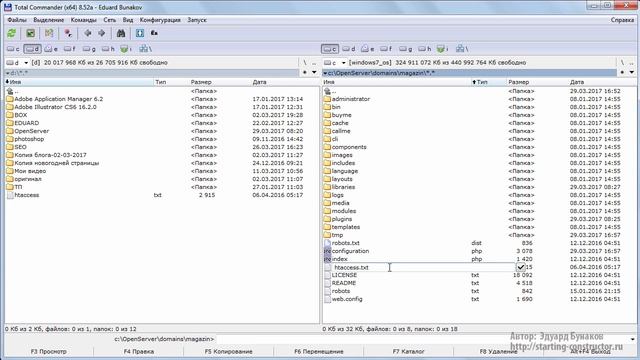Sort left panel by Дата column header
The image size is (640, 360).
(284, 82)
